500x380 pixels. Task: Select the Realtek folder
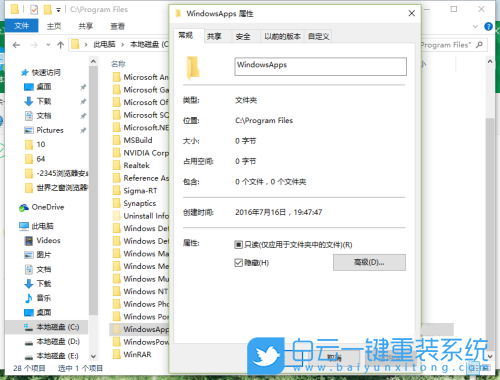[137, 165]
